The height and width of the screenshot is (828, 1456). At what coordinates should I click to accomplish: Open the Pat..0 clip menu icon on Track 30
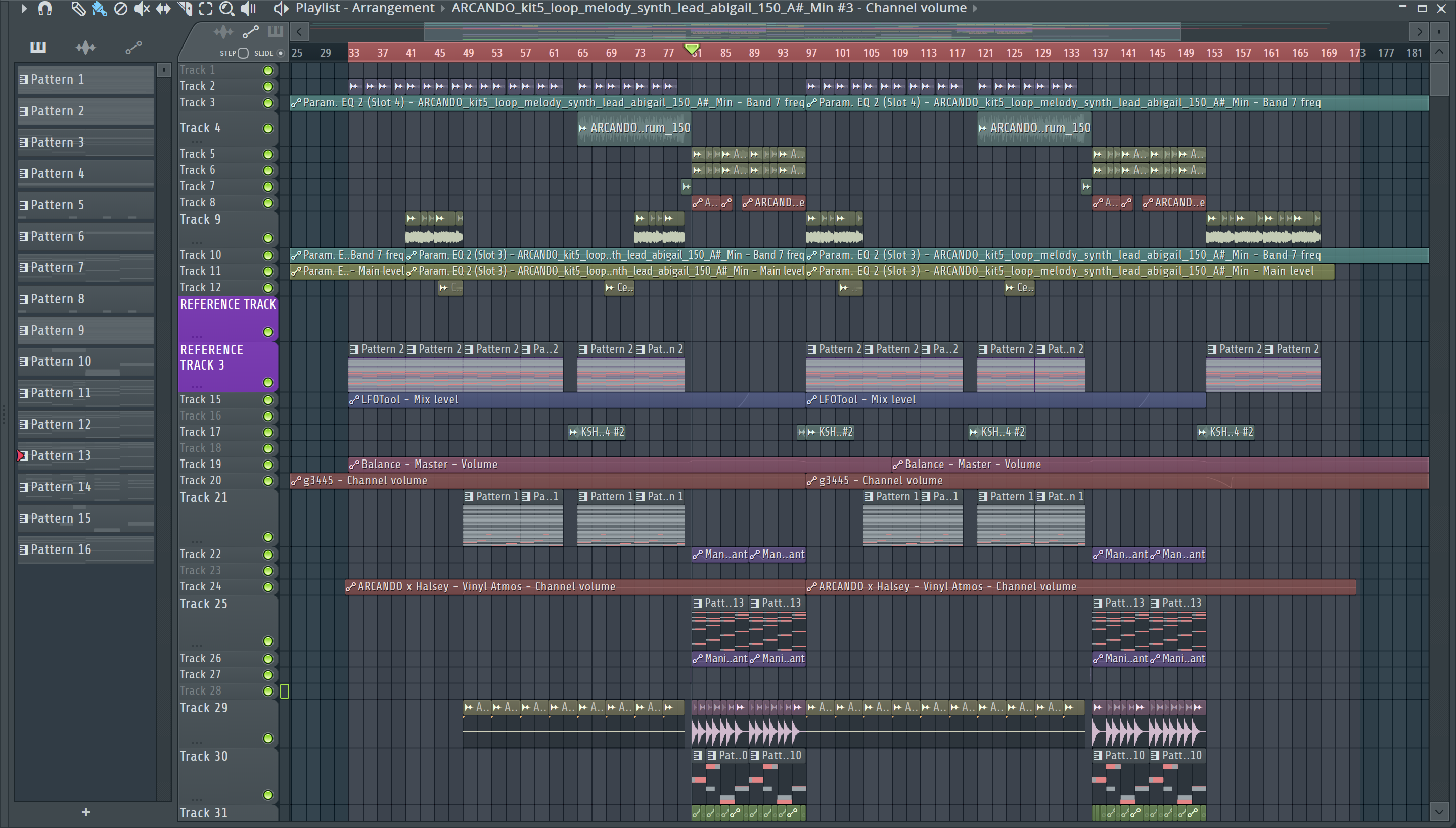pos(711,756)
